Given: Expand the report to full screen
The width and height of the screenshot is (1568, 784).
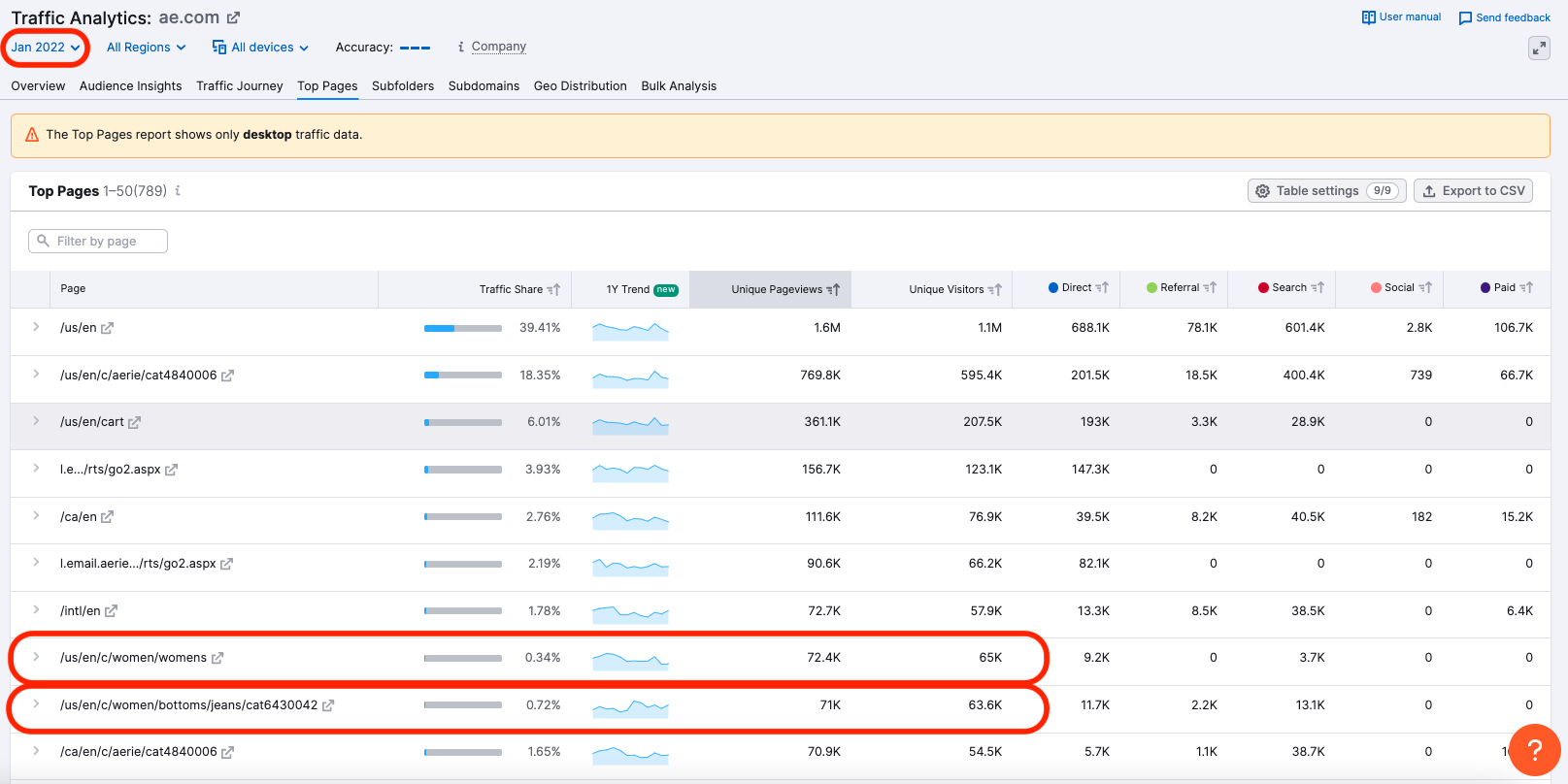Looking at the screenshot, I should click(1539, 48).
